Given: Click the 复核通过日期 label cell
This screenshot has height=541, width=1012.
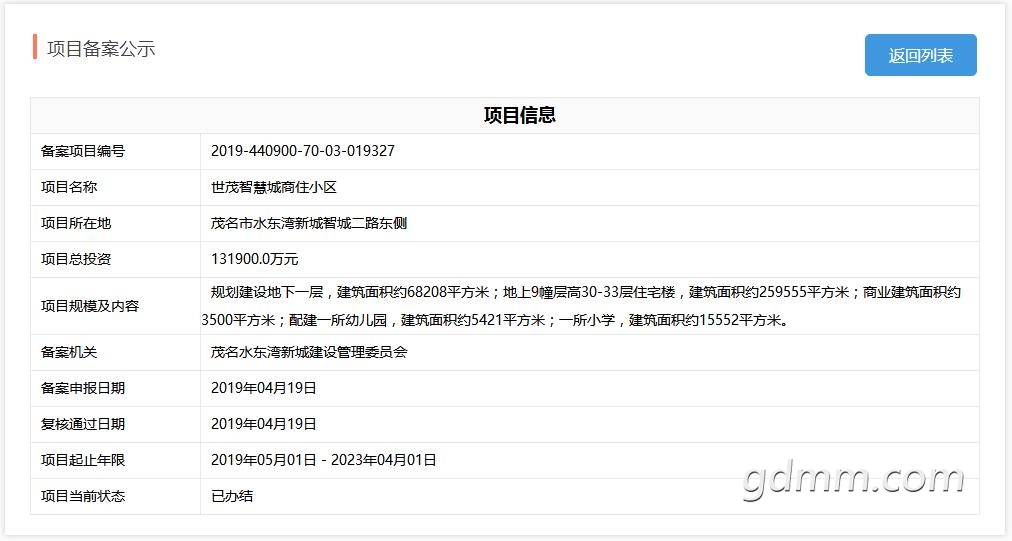Looking at the screenshot, I should [116, 425].
